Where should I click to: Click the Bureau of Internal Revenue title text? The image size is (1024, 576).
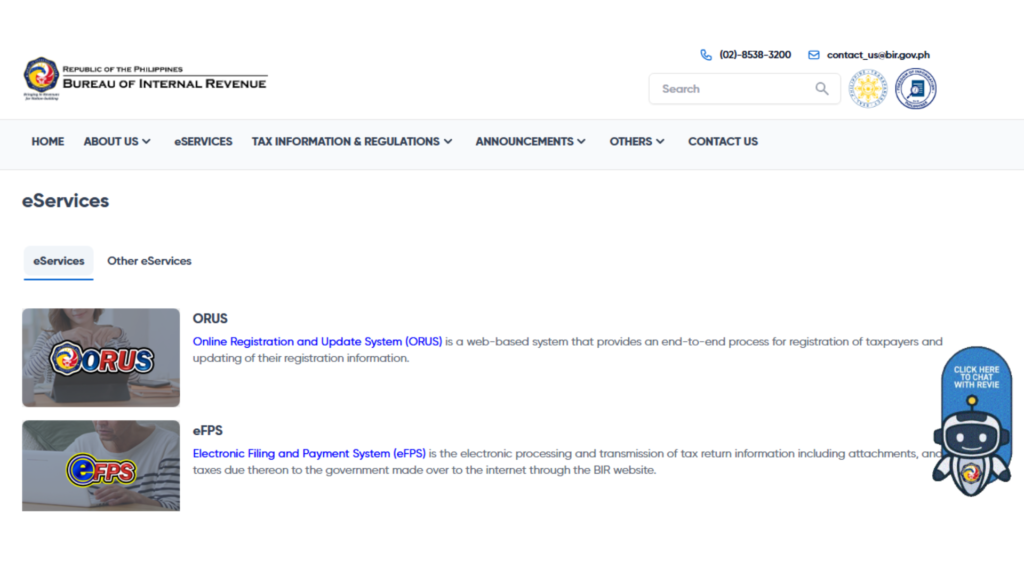coord(165,84)
